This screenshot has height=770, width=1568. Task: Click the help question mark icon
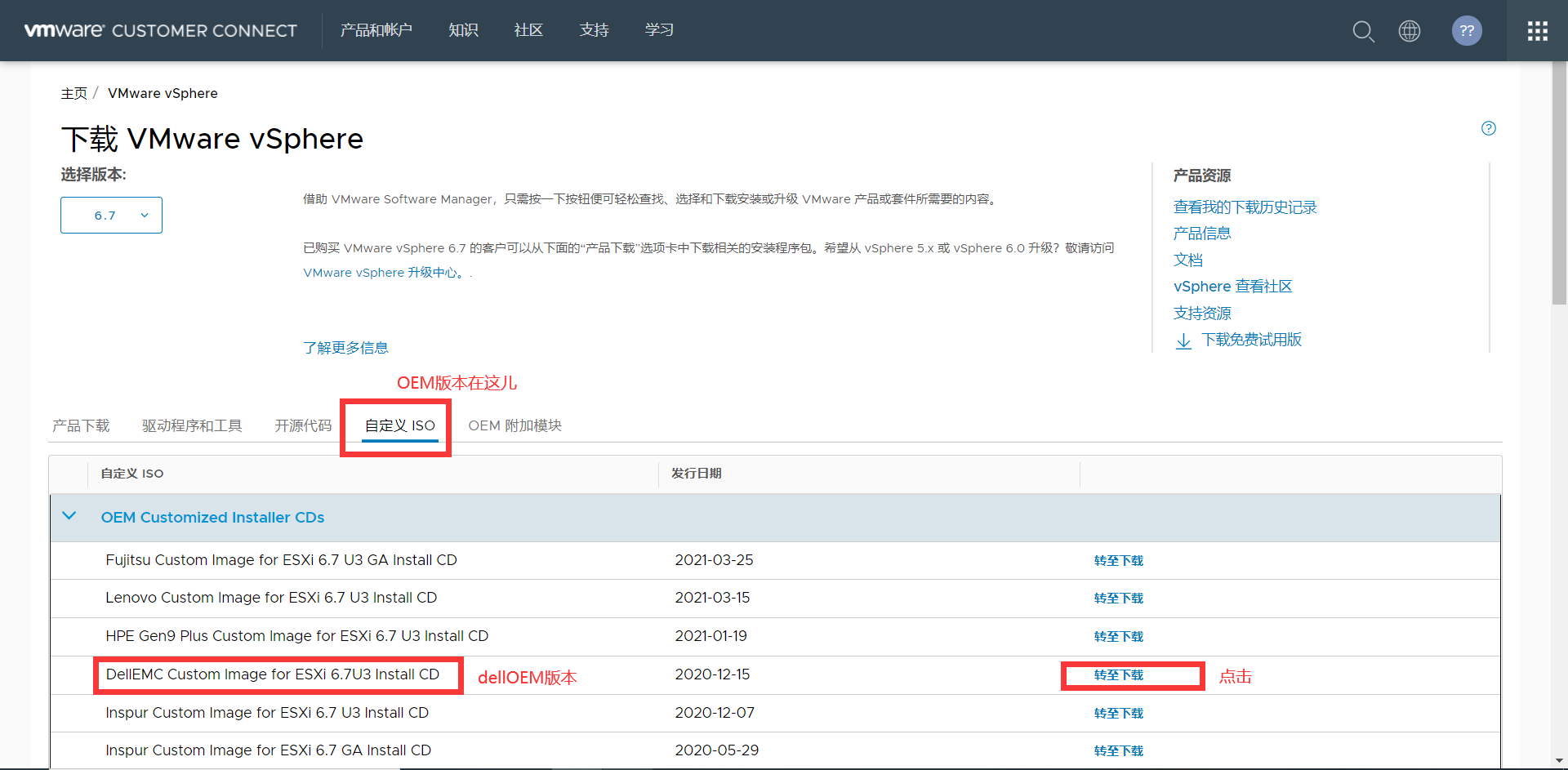1489,128
